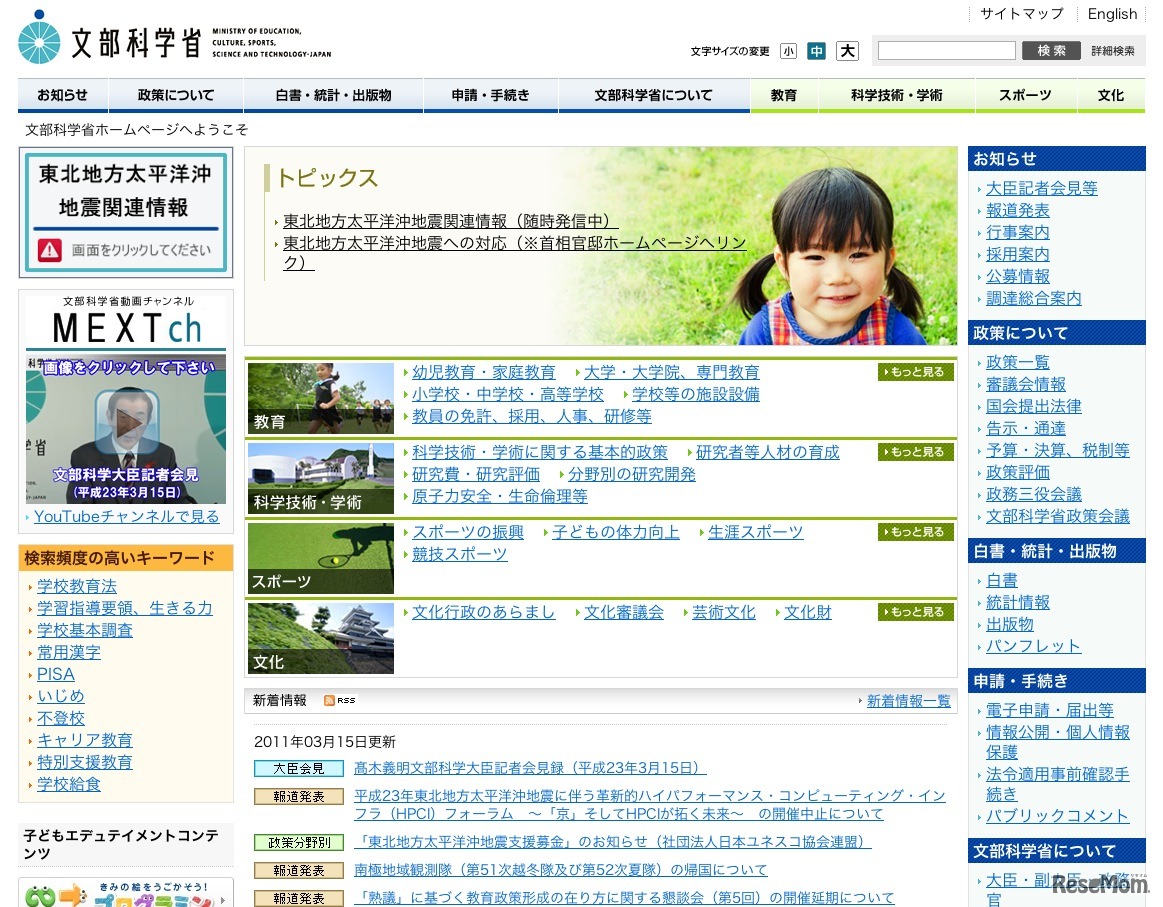1163x907 pixels.
Task: Focus the site search text field
Action: pos(946,51)
